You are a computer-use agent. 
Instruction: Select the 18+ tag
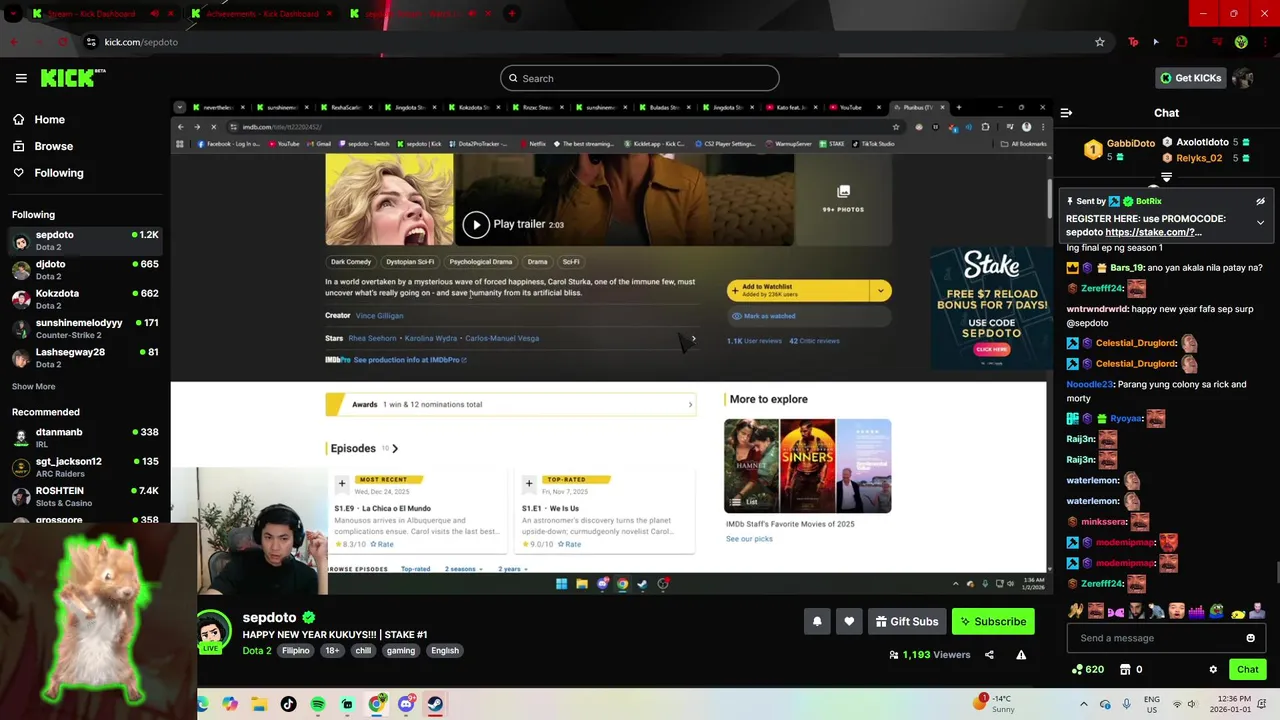(332, 650)
